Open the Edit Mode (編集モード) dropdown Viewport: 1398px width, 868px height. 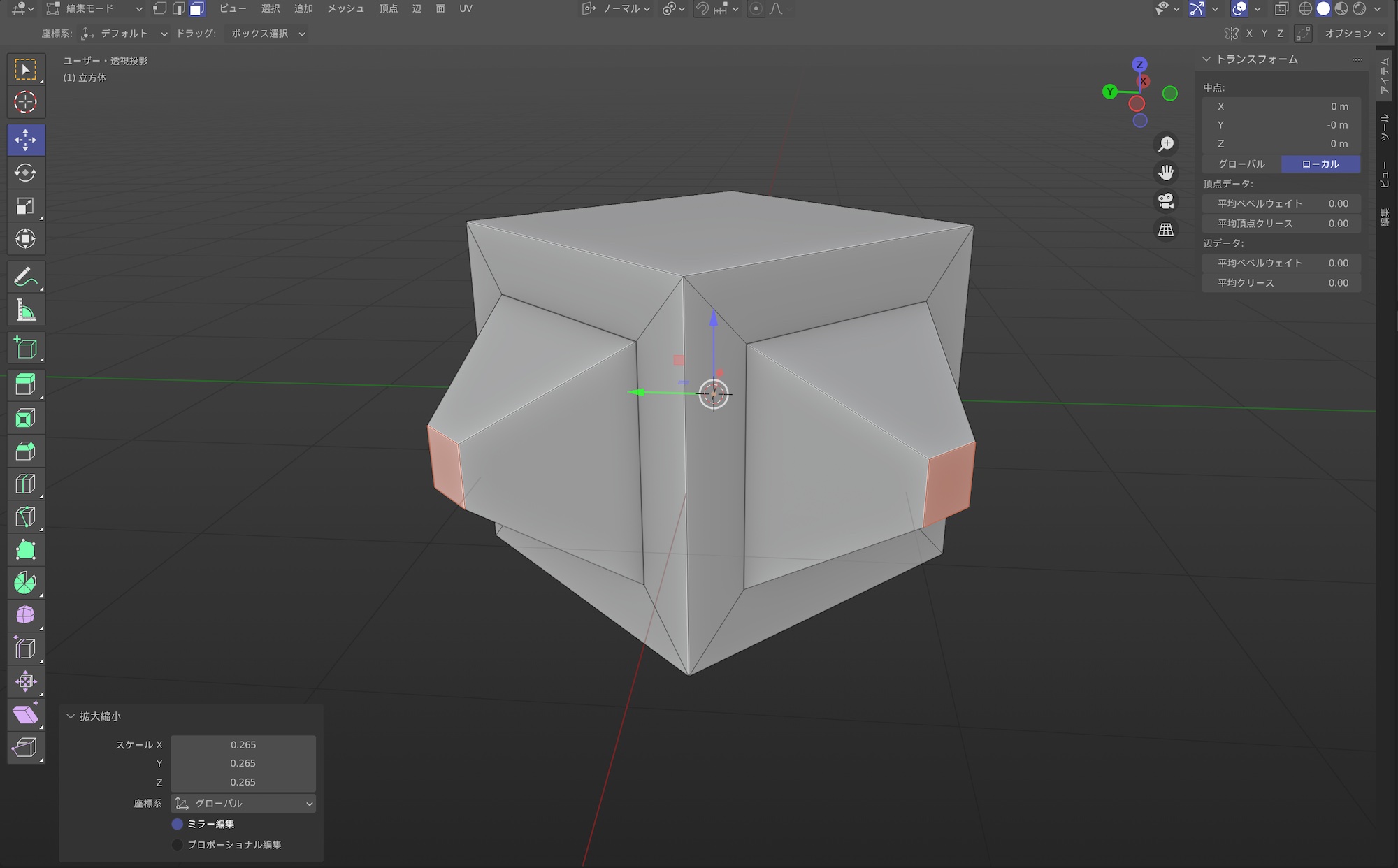click(94, 8)
